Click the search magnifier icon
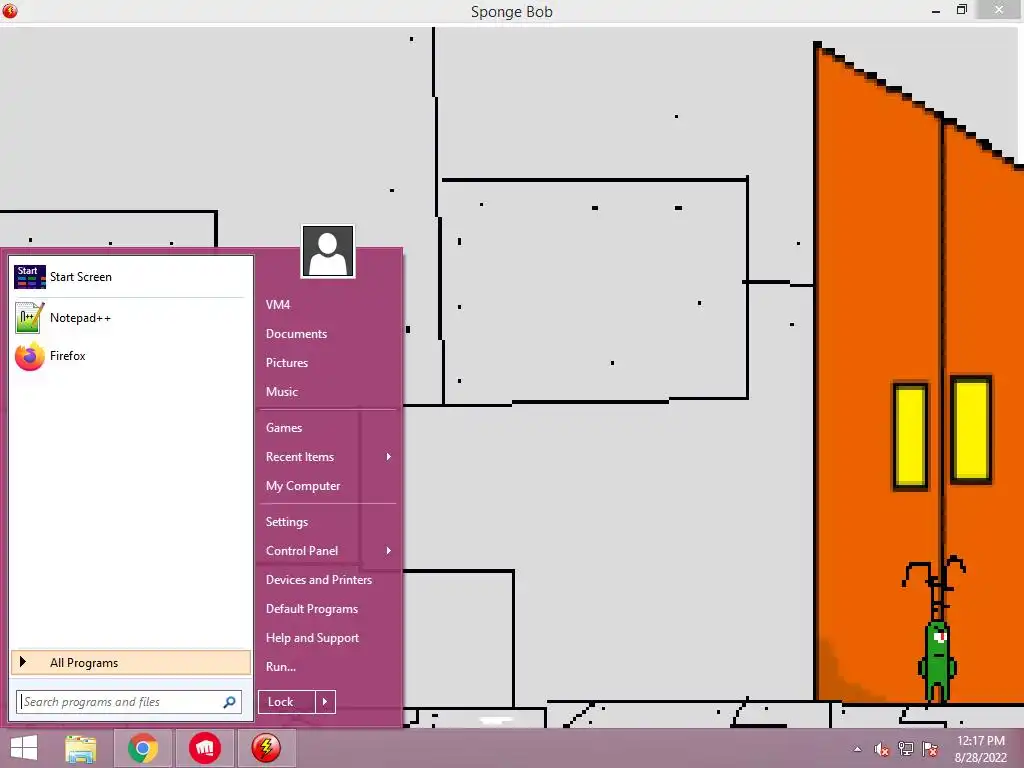 pos(229,702)
